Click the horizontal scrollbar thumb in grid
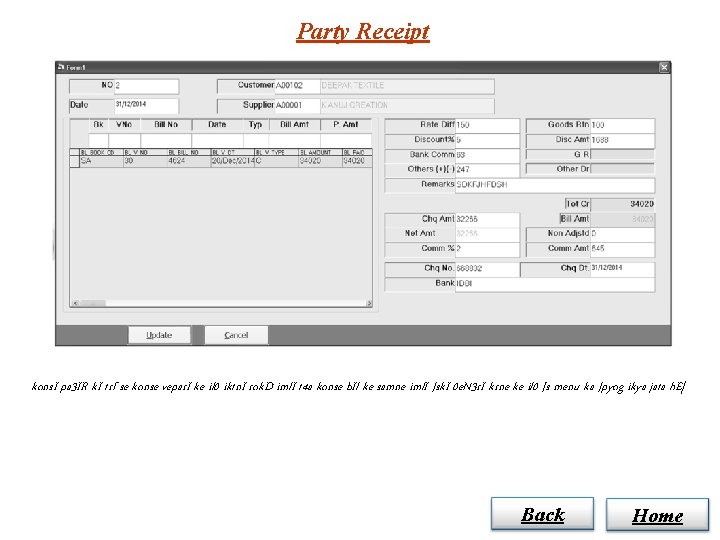720x540 pixels. (93, 304)
